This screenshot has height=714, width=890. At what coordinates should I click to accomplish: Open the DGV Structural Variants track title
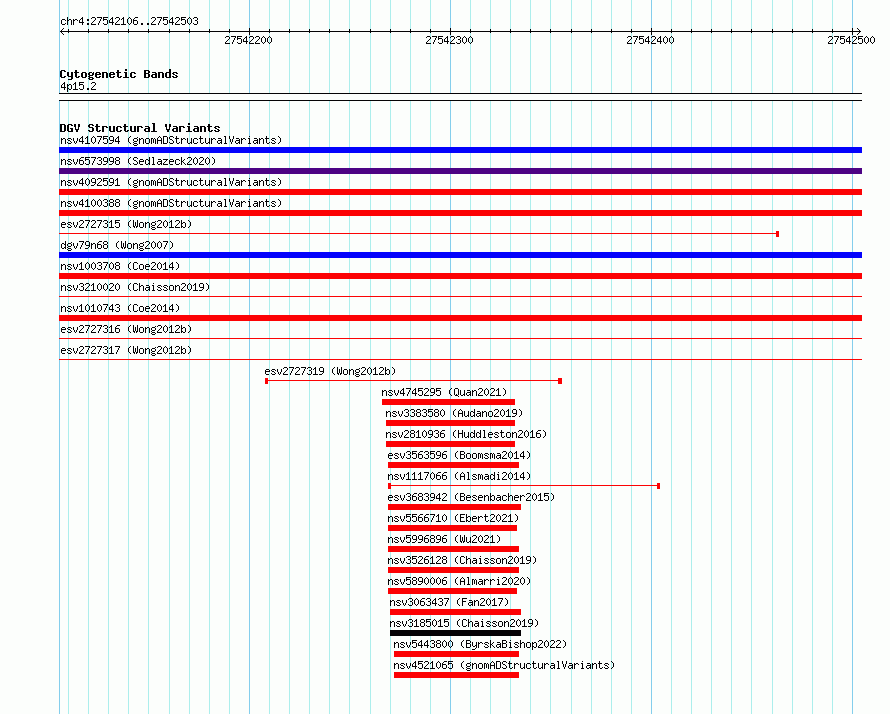tap(140, 128)
